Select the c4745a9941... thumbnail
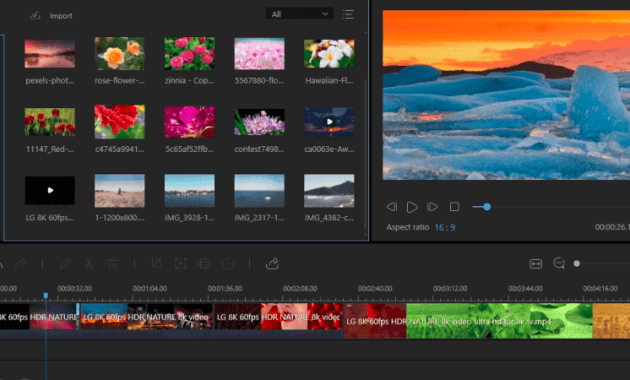Image resolution: width=630 pixels, height=380 pixels. (119, 122)
